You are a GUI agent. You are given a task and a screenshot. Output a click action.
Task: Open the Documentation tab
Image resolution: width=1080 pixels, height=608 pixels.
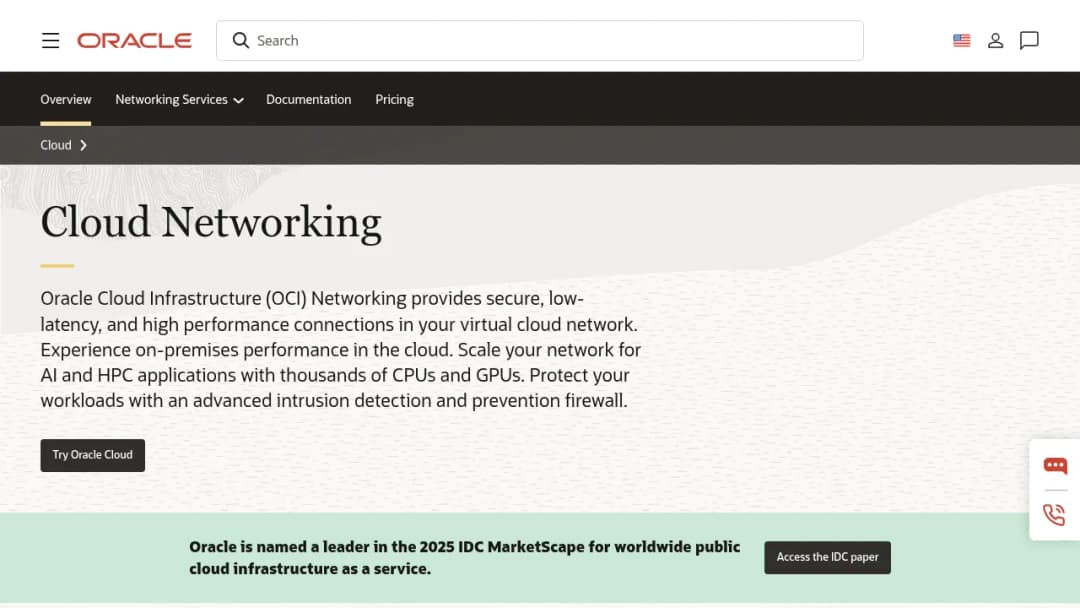309,99
